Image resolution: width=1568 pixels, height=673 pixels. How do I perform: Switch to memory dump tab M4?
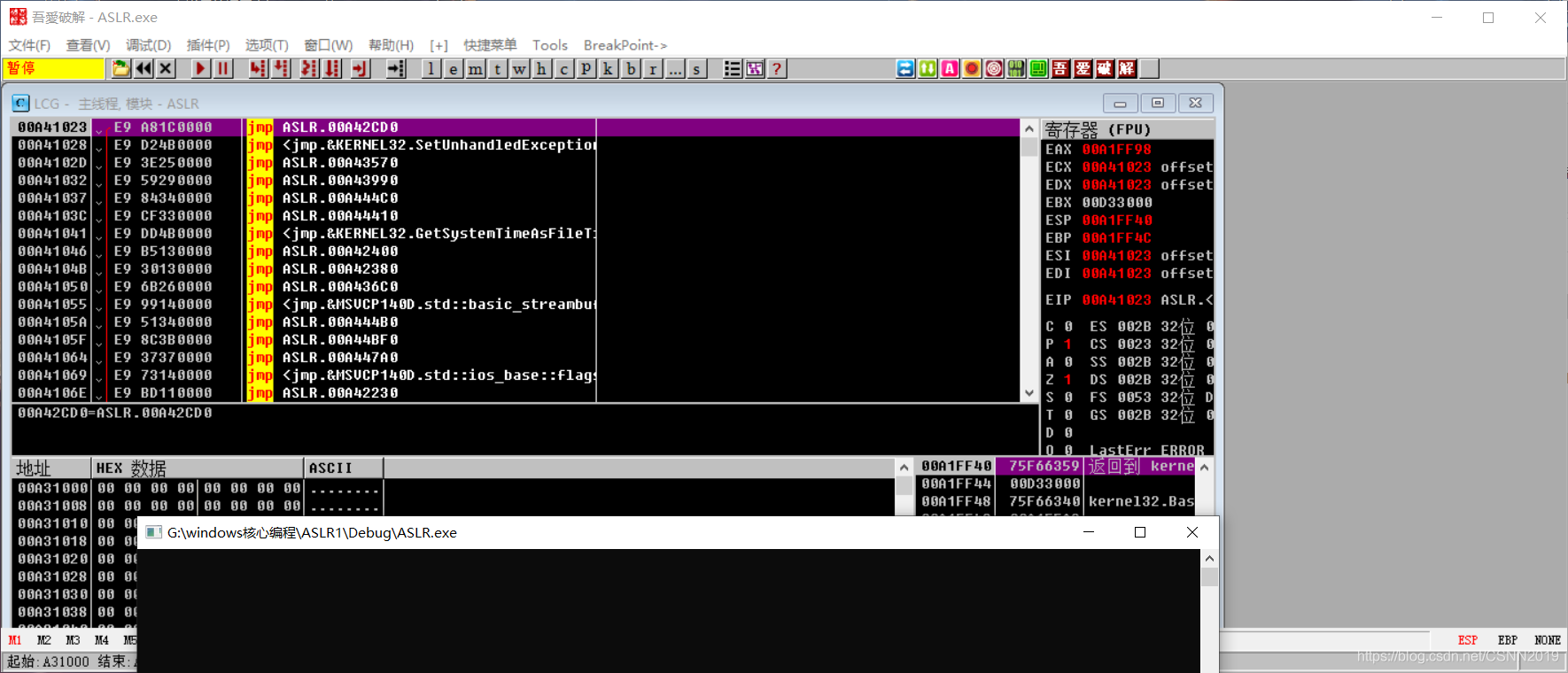click(x=102, y=640)
